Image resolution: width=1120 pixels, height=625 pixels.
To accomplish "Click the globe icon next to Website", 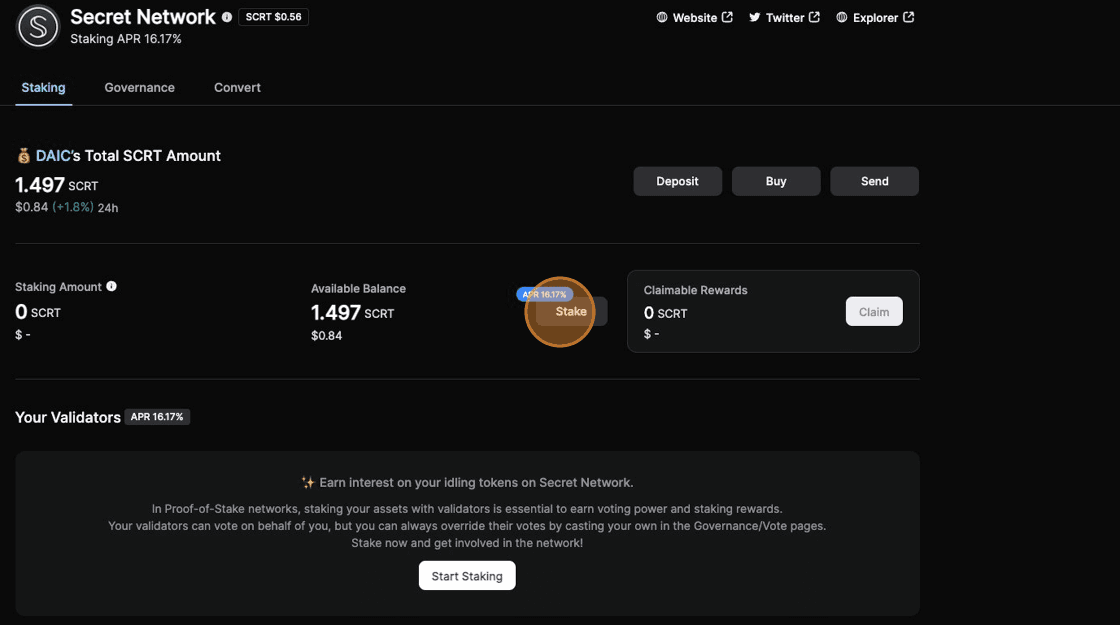I will point(662,18).
